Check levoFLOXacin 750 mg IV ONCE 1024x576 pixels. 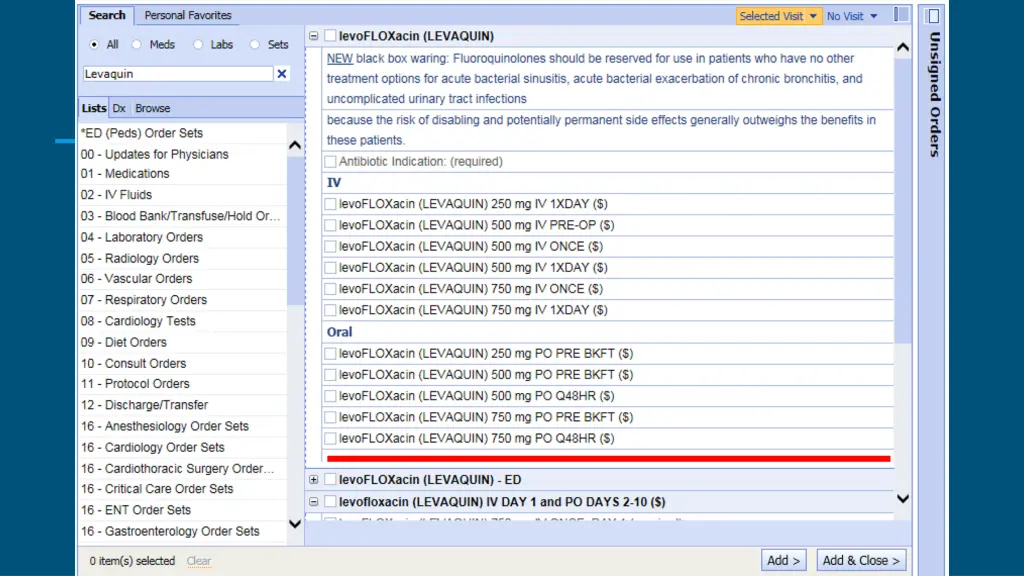pyautogui.click(x=330, y=289)
